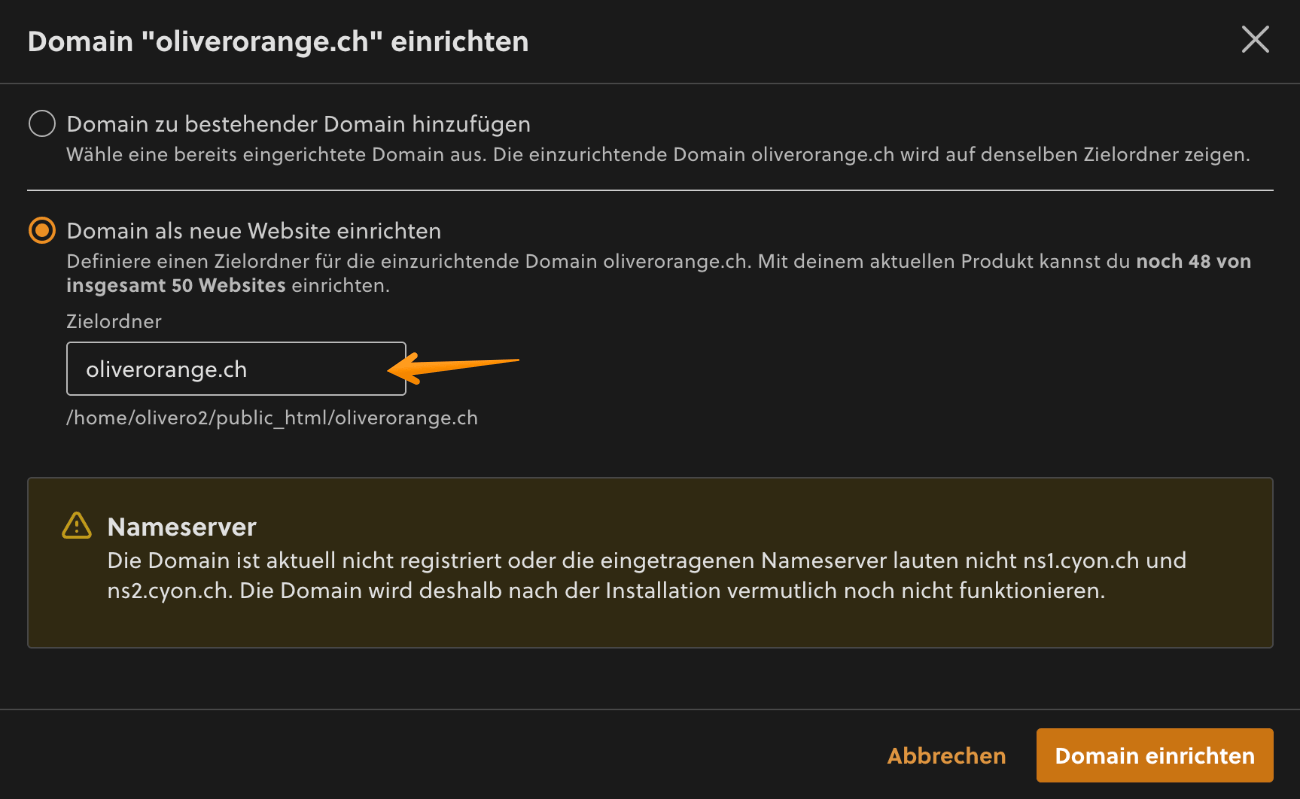Click the empty radio circle of the first option
1300x799 pixels.
click(x=41, y=123)
